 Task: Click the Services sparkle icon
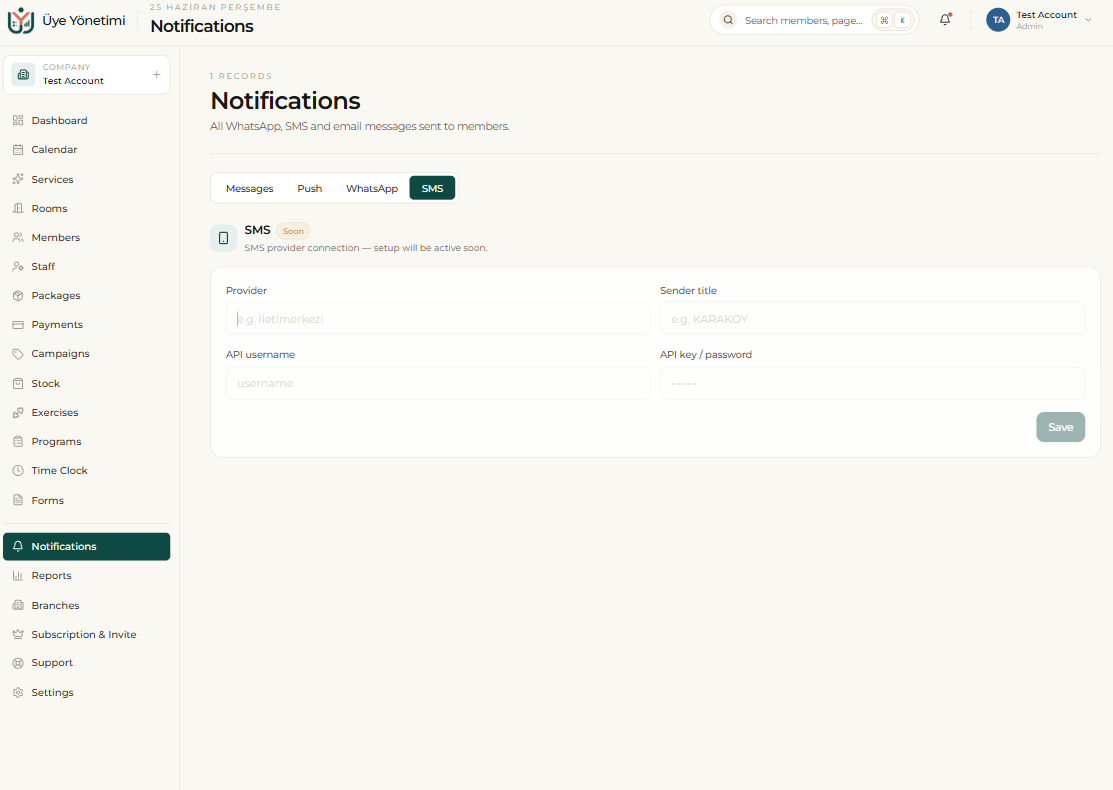[x=18, y=180]
